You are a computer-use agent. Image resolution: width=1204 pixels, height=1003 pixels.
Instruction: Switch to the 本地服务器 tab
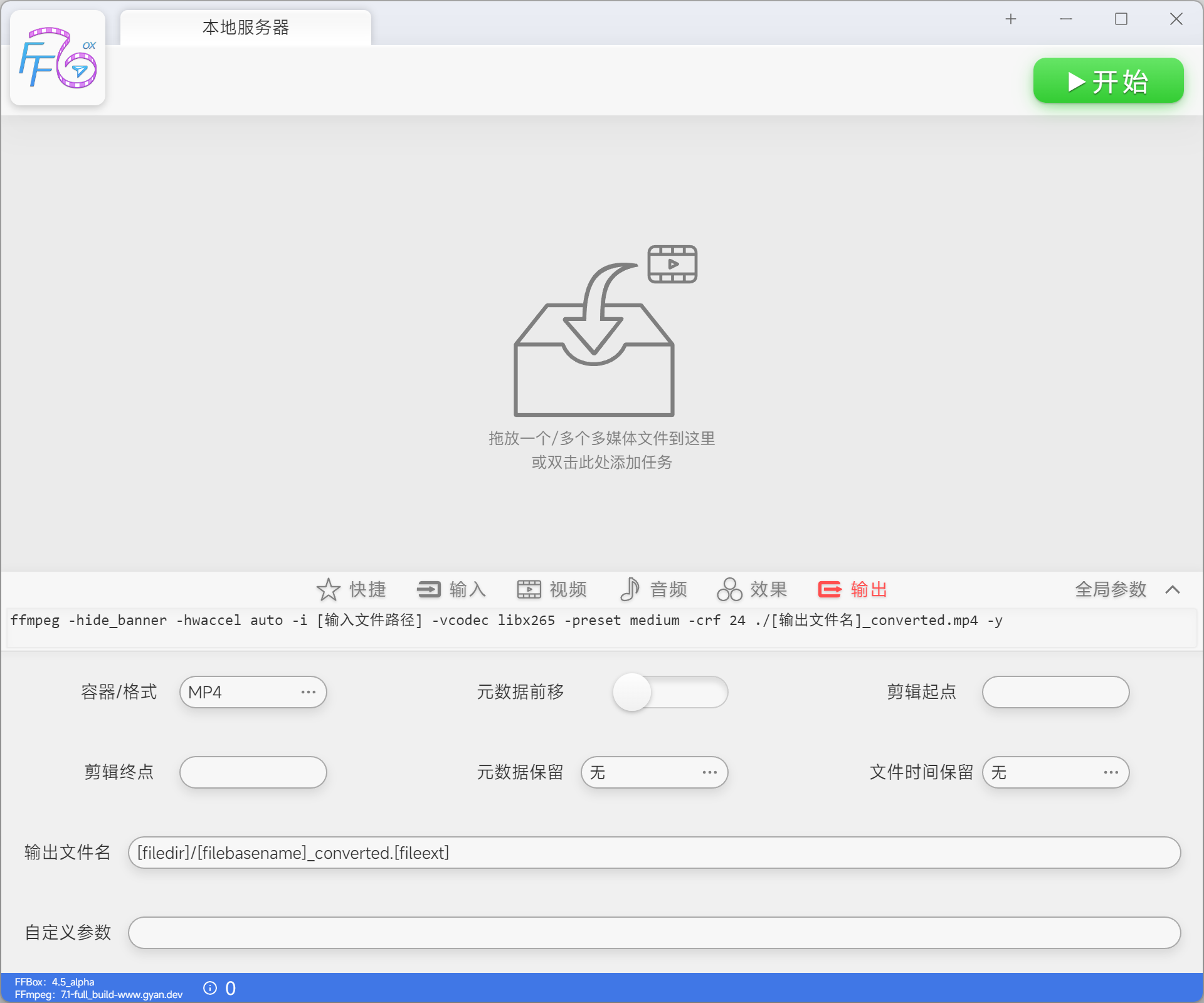pos(245,28)
